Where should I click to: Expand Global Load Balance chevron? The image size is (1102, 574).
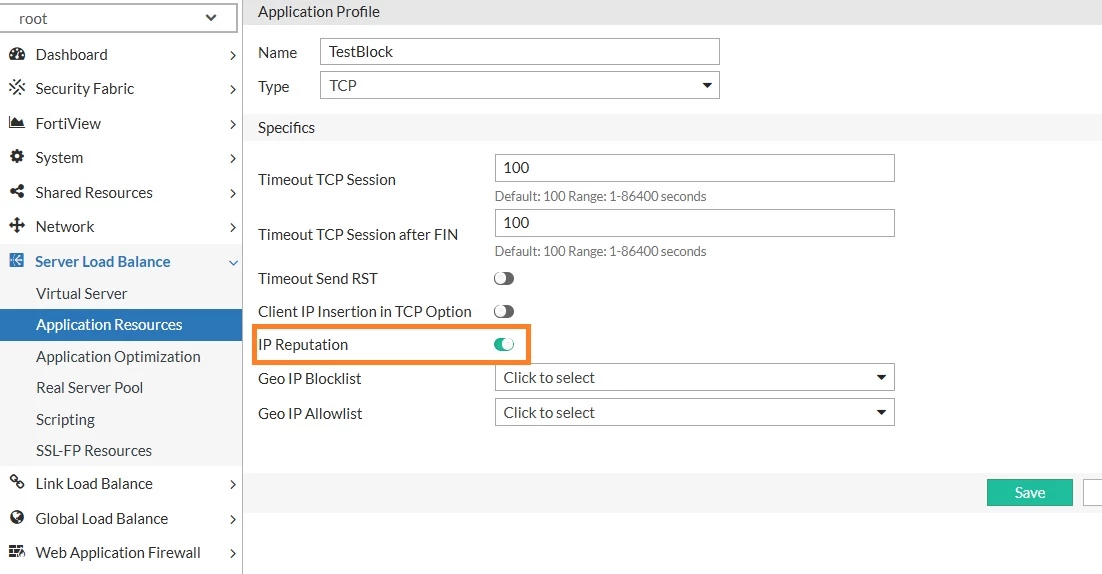point(233,519)
